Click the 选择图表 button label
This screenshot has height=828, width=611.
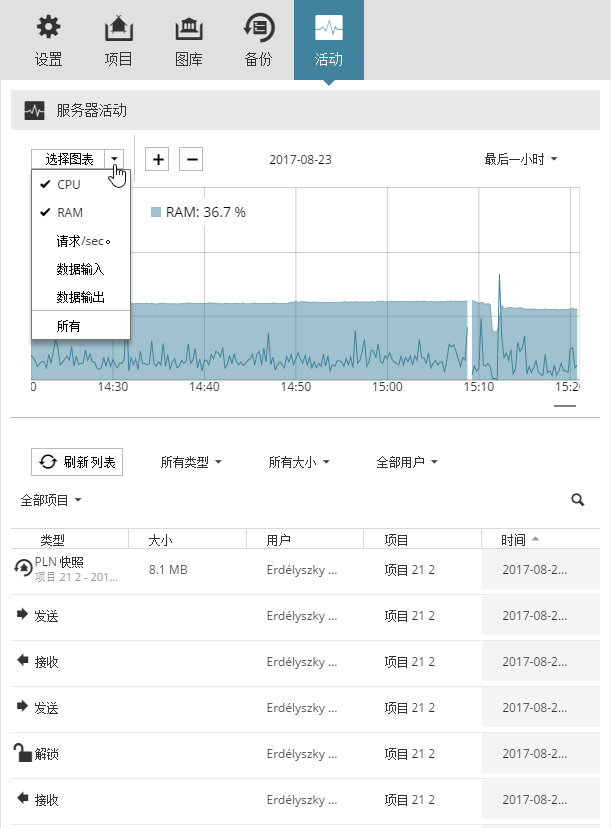tap(69, 159)
